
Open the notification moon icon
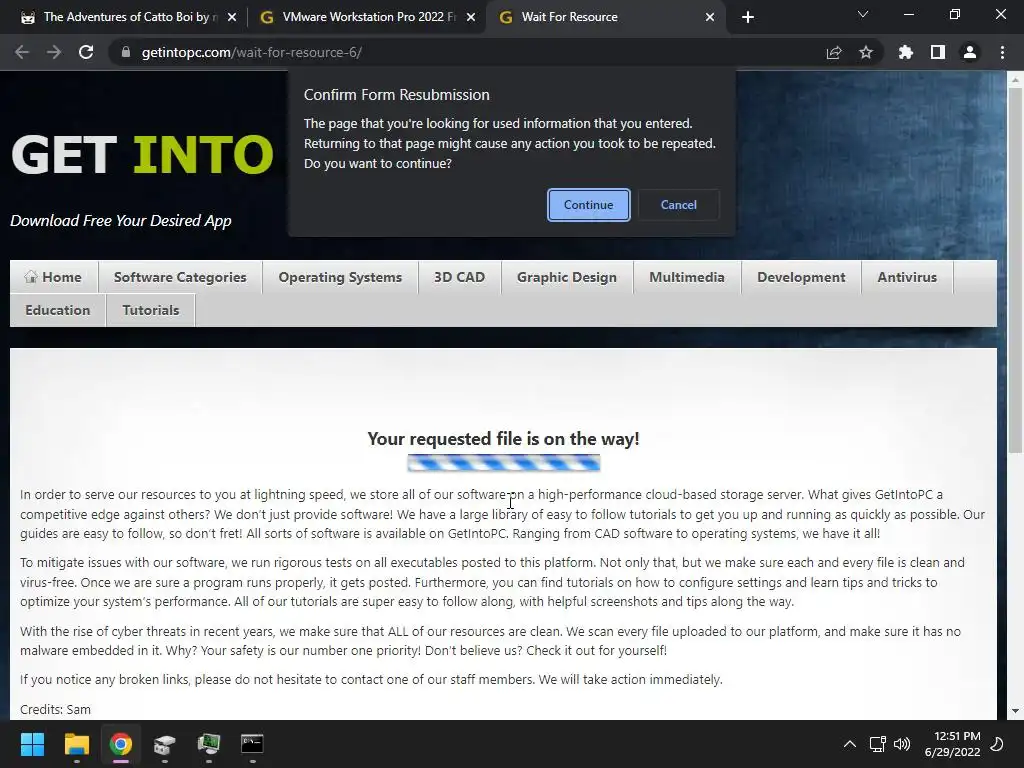click(997, 744)
